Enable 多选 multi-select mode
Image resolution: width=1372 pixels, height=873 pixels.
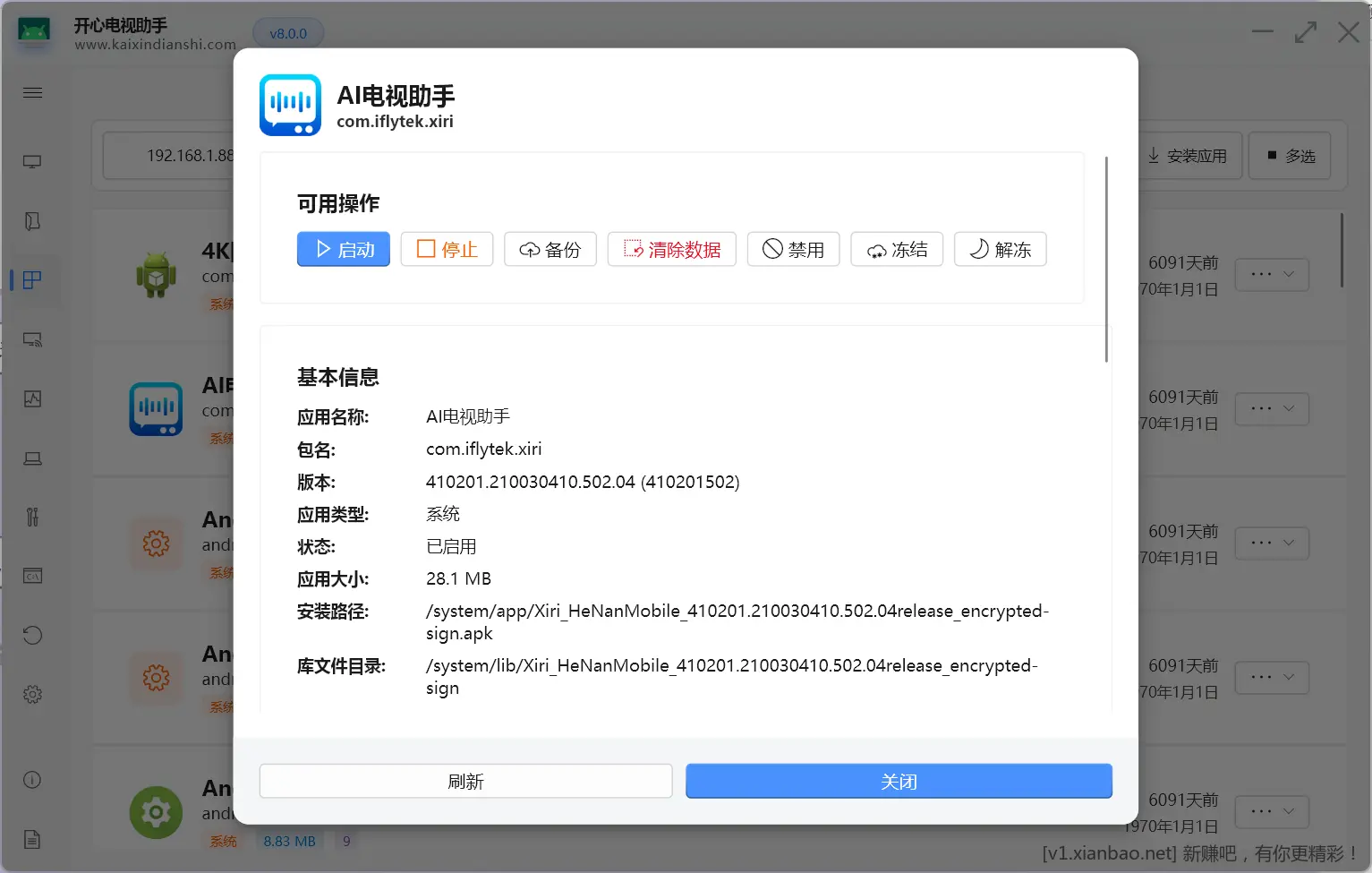click(1289, 155)
